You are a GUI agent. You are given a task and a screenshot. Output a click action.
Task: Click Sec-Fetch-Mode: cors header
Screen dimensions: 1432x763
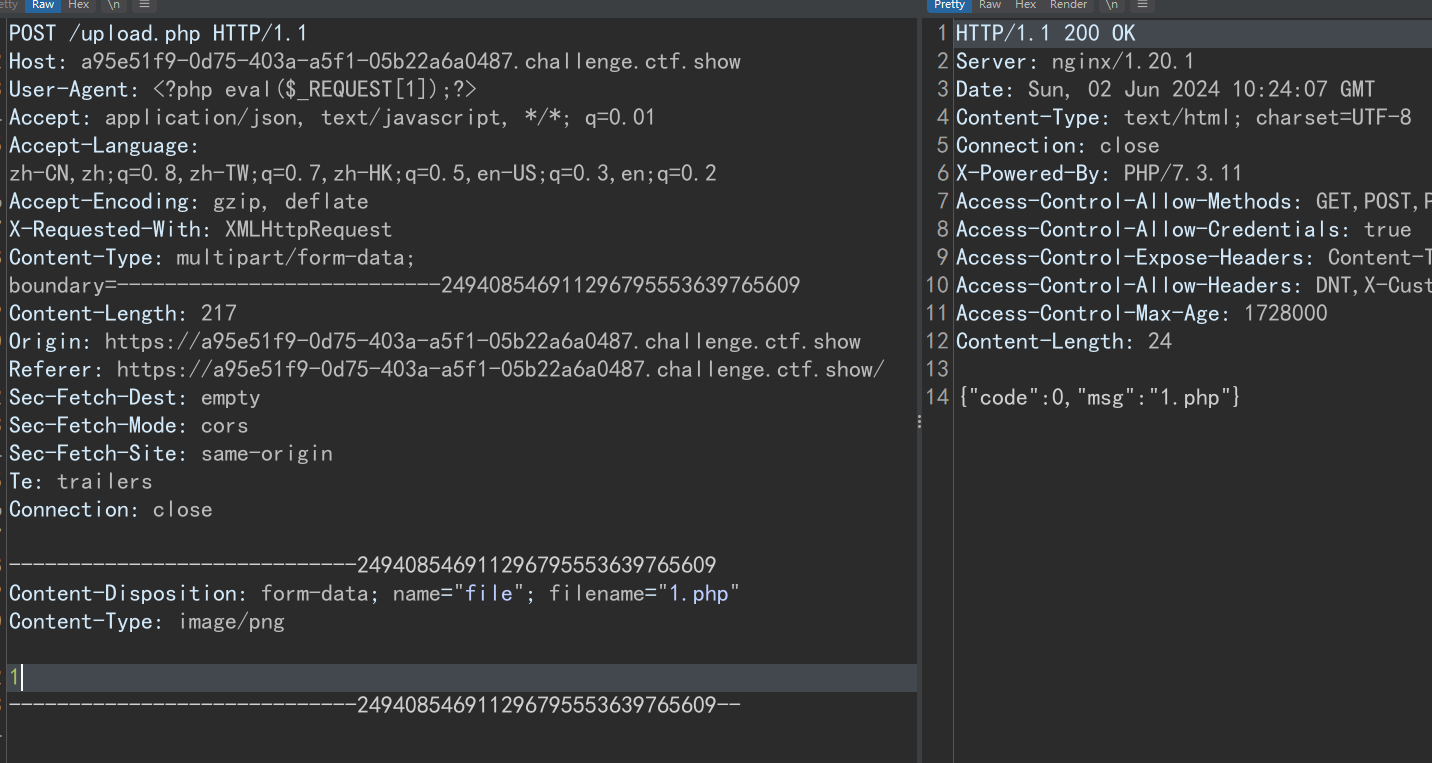129,425
